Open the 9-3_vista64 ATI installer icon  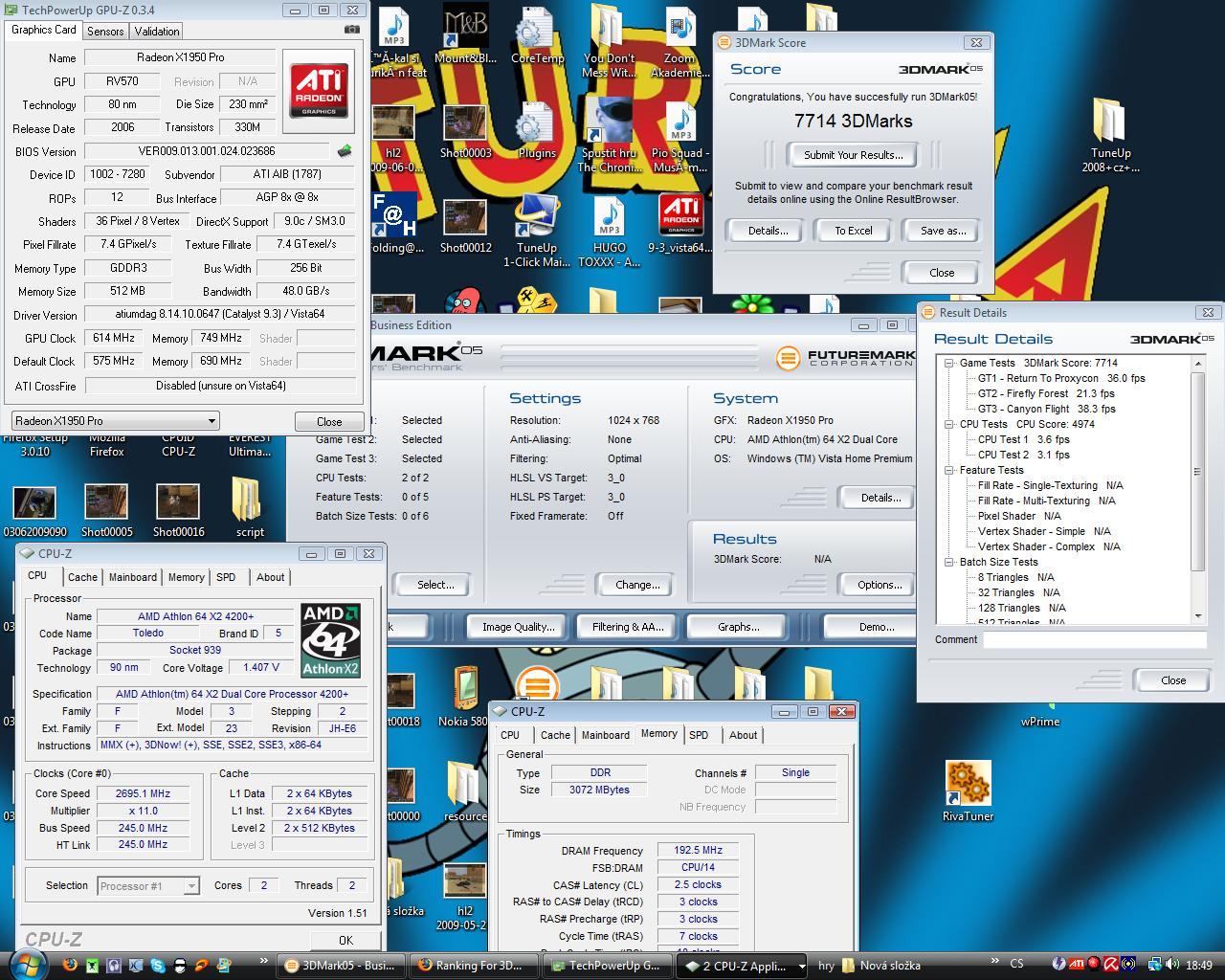point(680,224)
